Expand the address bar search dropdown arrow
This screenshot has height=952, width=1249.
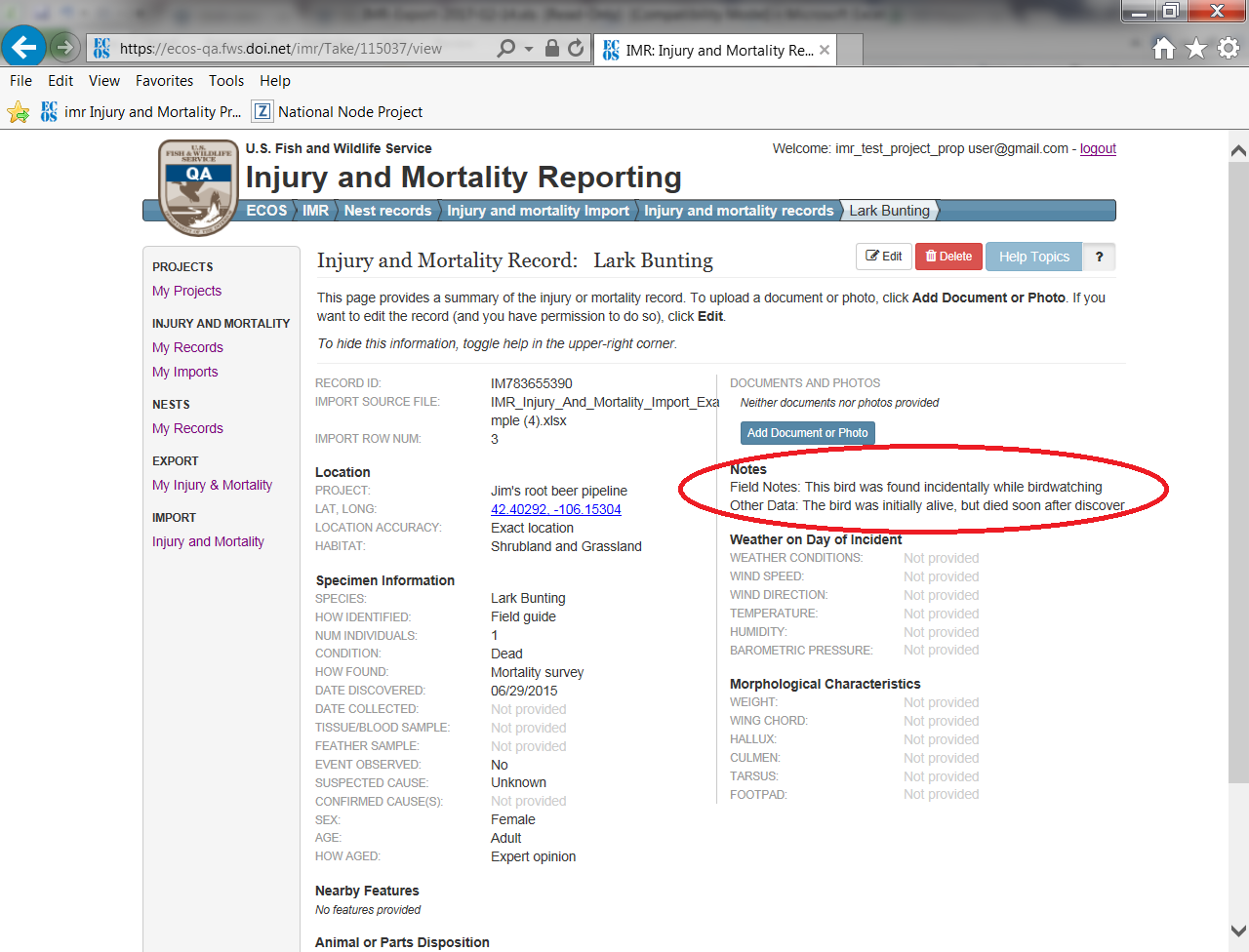[529, 48]
